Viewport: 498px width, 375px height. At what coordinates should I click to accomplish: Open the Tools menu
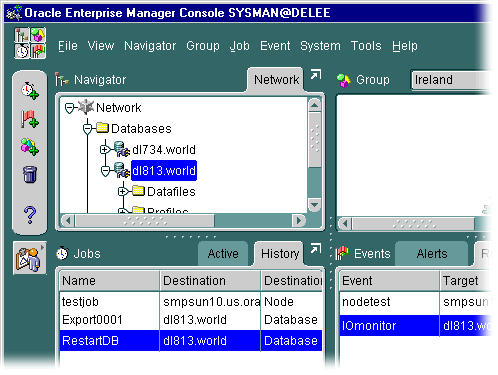point(366,46)
